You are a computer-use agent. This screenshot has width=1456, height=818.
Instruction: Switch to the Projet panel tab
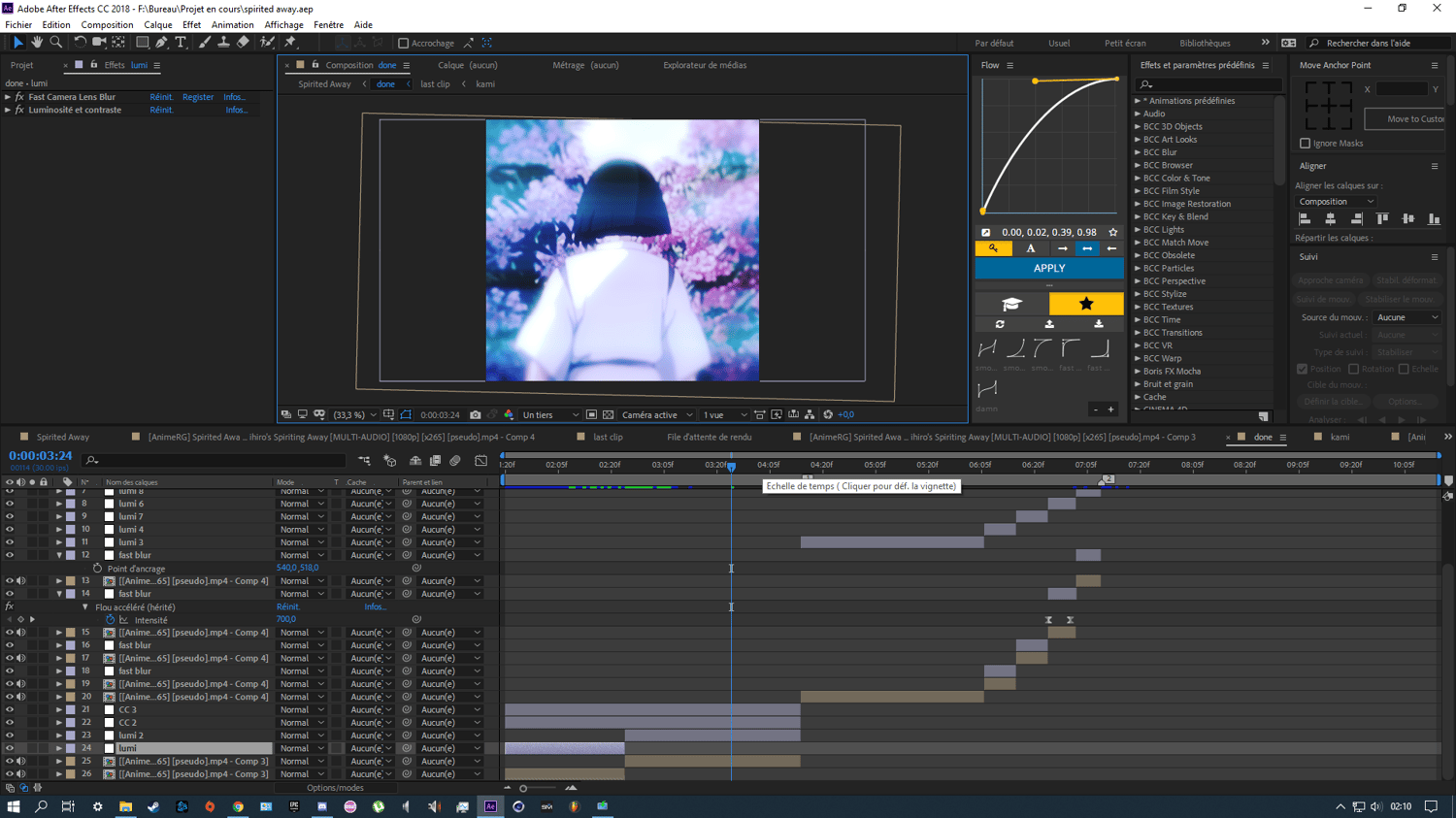tap(21, 65)
